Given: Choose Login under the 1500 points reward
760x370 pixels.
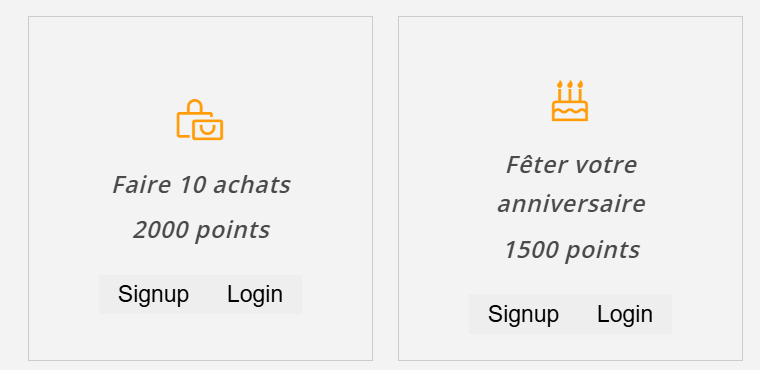Looking at the screenshot, I should [x=625, y=314].
